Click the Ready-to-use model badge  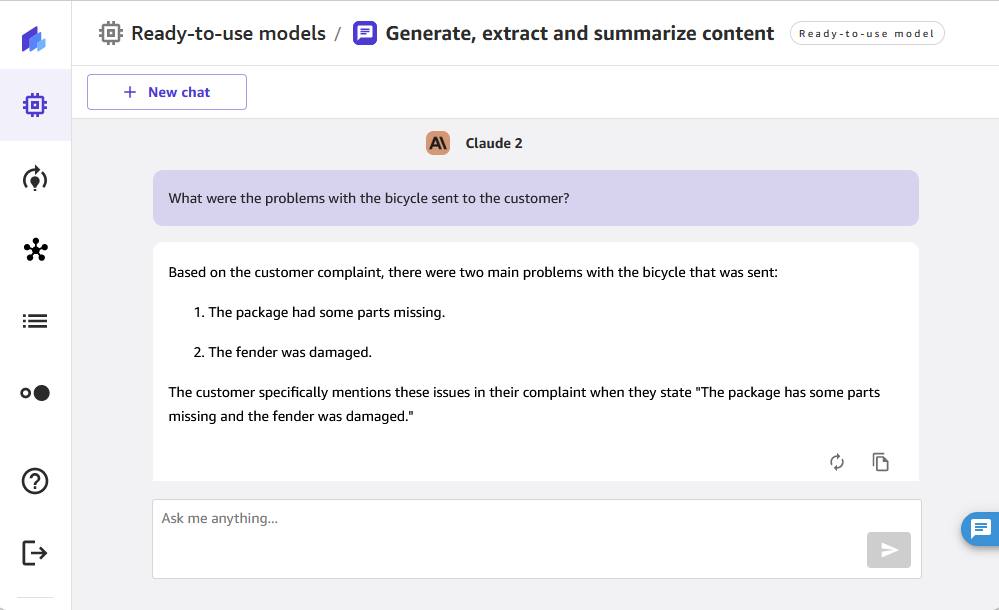(x=866, y=33)
